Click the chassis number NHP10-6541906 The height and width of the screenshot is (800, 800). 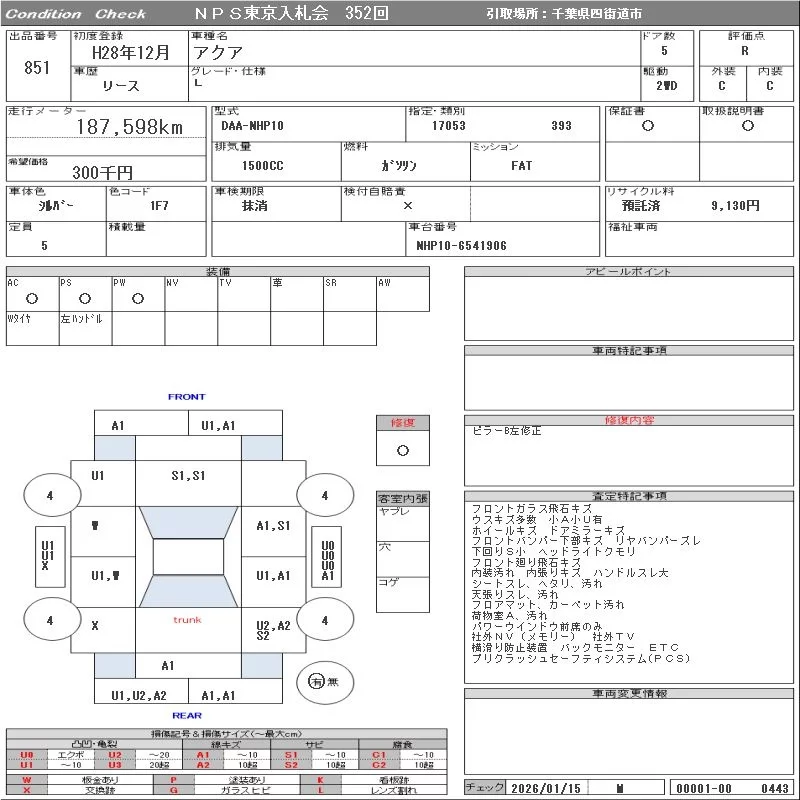pos(461,245)
